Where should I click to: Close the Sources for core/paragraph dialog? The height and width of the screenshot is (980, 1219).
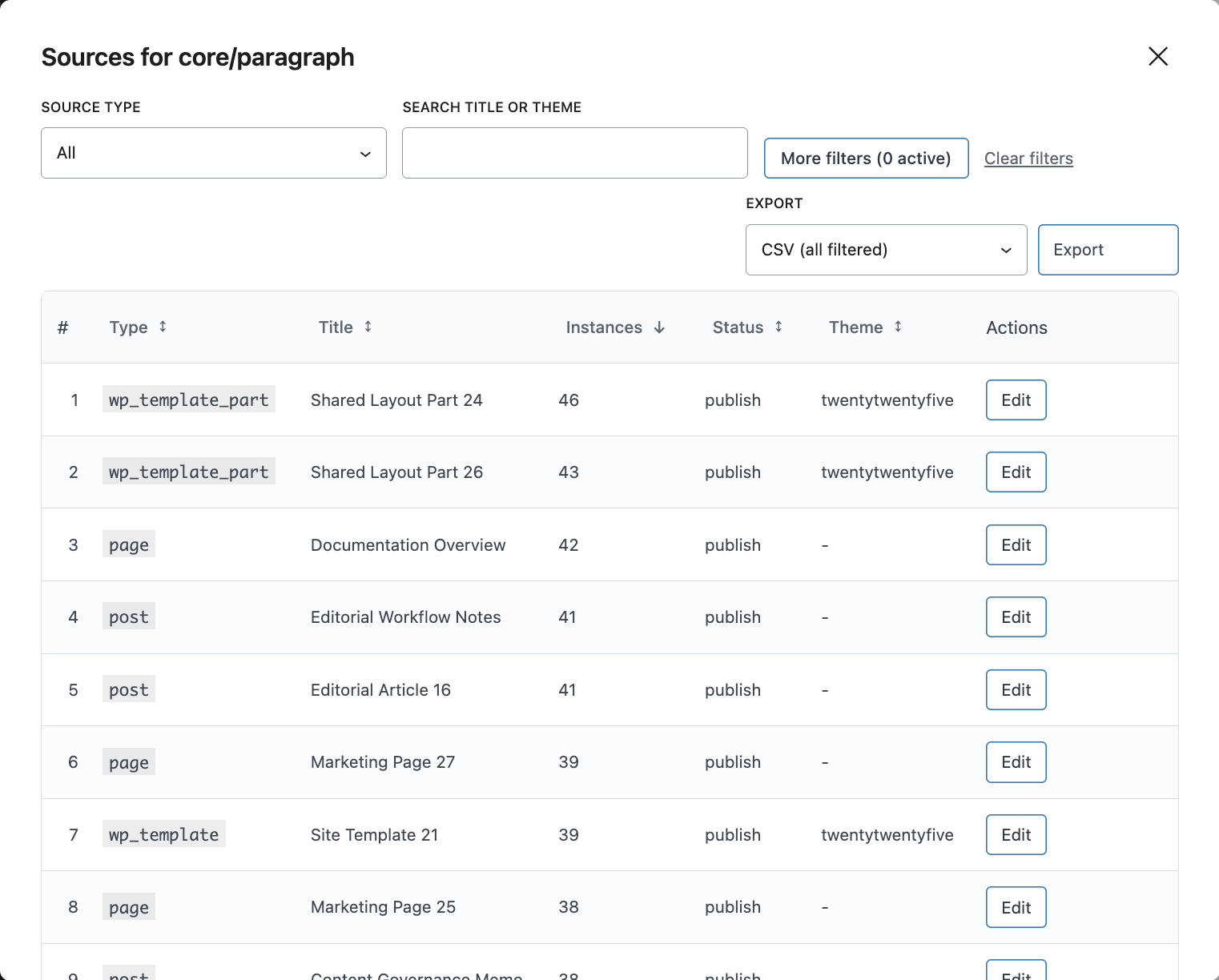1157,56
